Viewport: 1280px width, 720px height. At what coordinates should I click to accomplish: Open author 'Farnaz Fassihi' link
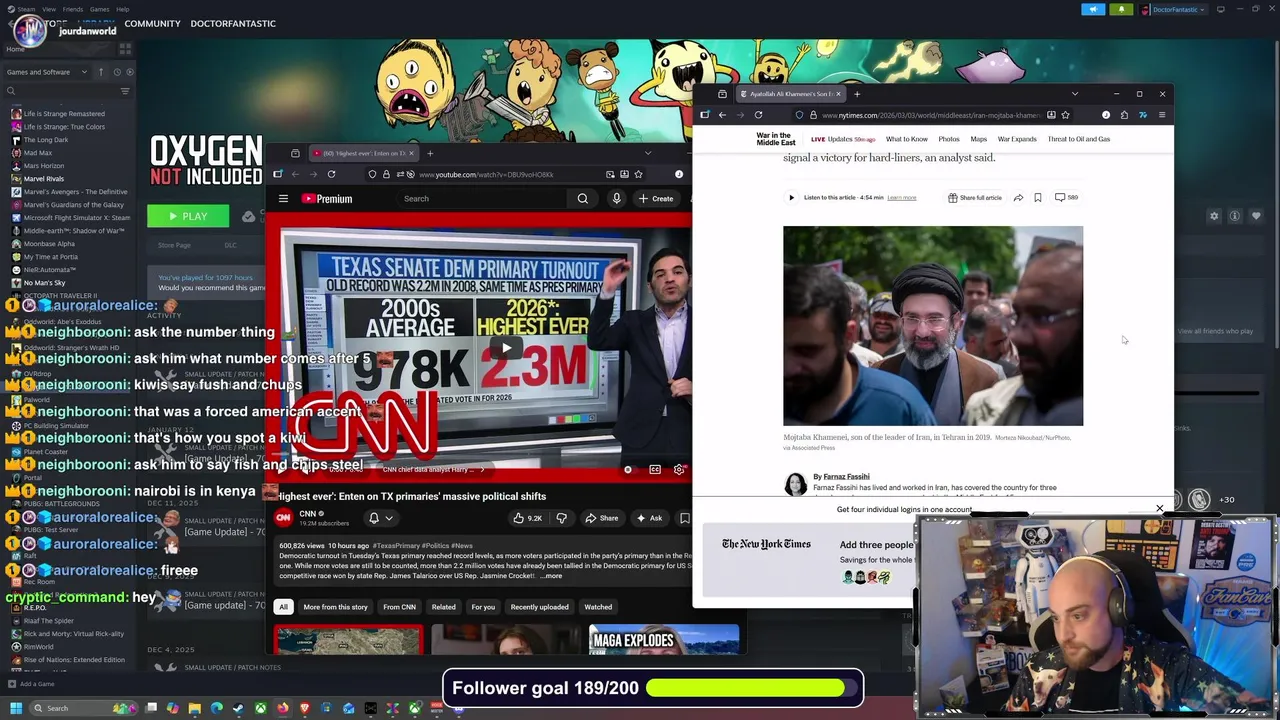coord(846,477)
